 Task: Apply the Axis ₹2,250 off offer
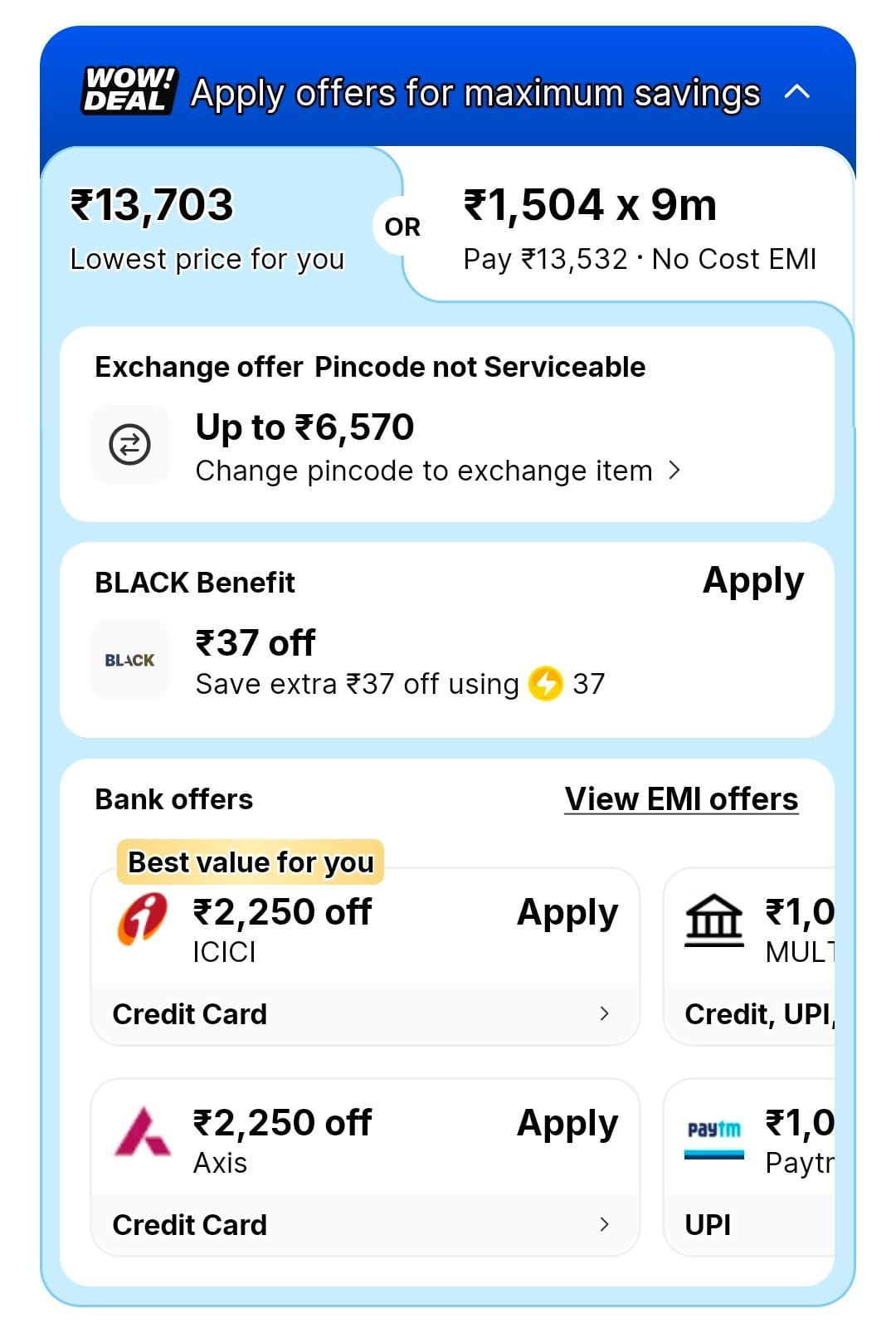[567, 1124]
